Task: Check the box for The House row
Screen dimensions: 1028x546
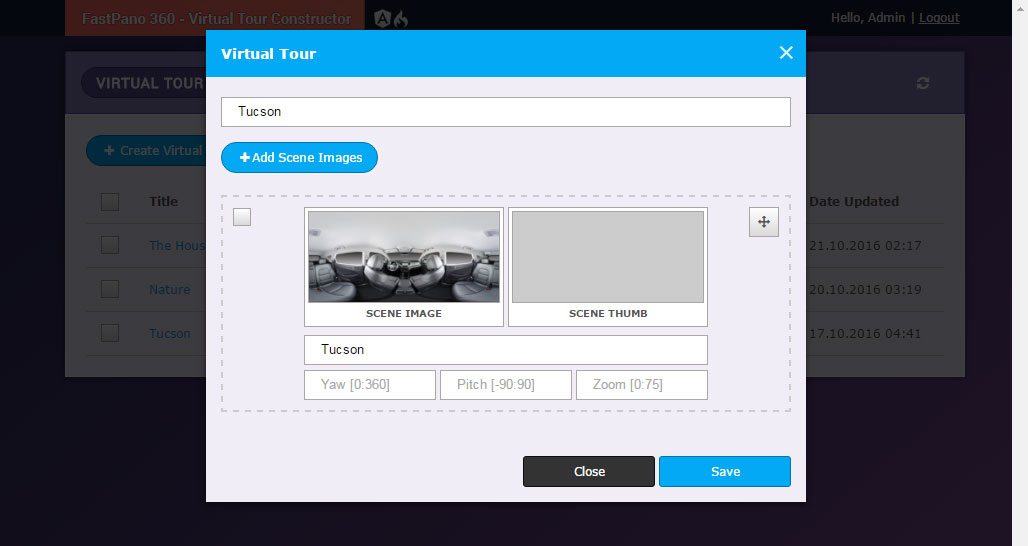Action: pyautogui.click(x=110, y=246)
